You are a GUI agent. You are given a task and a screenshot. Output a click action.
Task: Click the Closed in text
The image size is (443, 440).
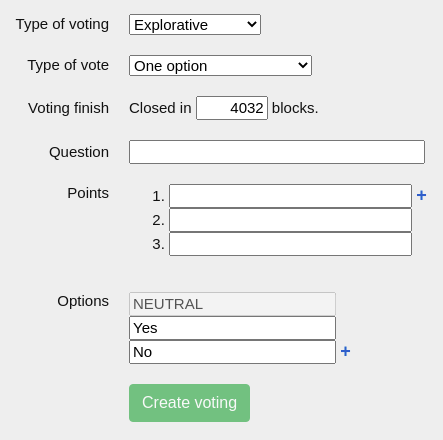[x=160, y=108]
